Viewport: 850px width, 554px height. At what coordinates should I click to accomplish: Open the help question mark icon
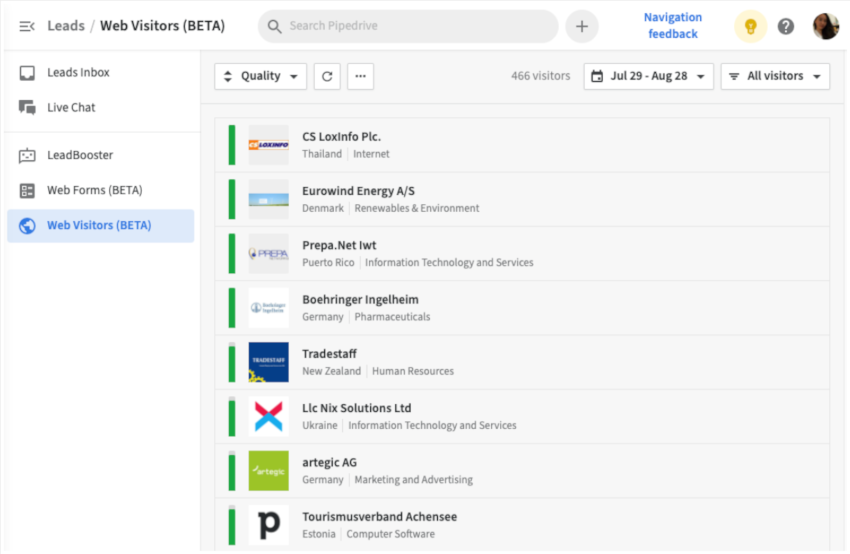(785, 26)
